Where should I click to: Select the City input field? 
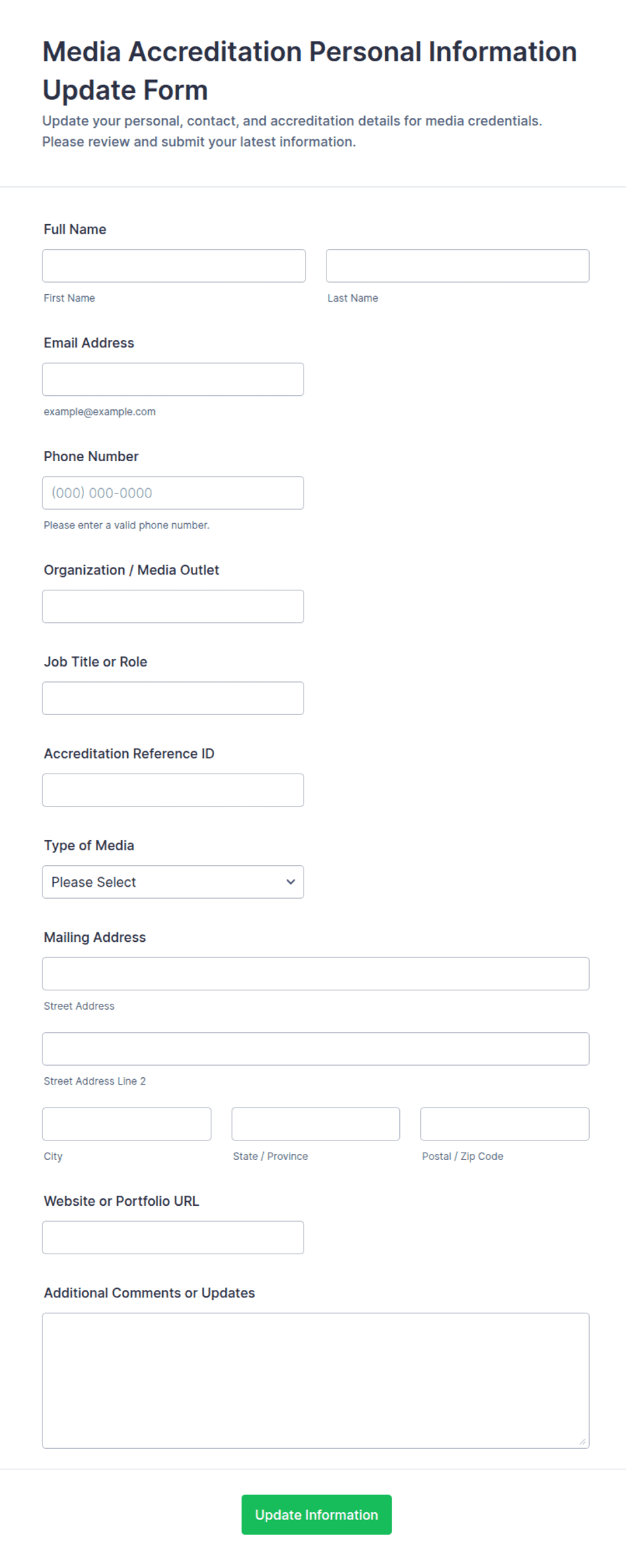(x=127, y=1124)
